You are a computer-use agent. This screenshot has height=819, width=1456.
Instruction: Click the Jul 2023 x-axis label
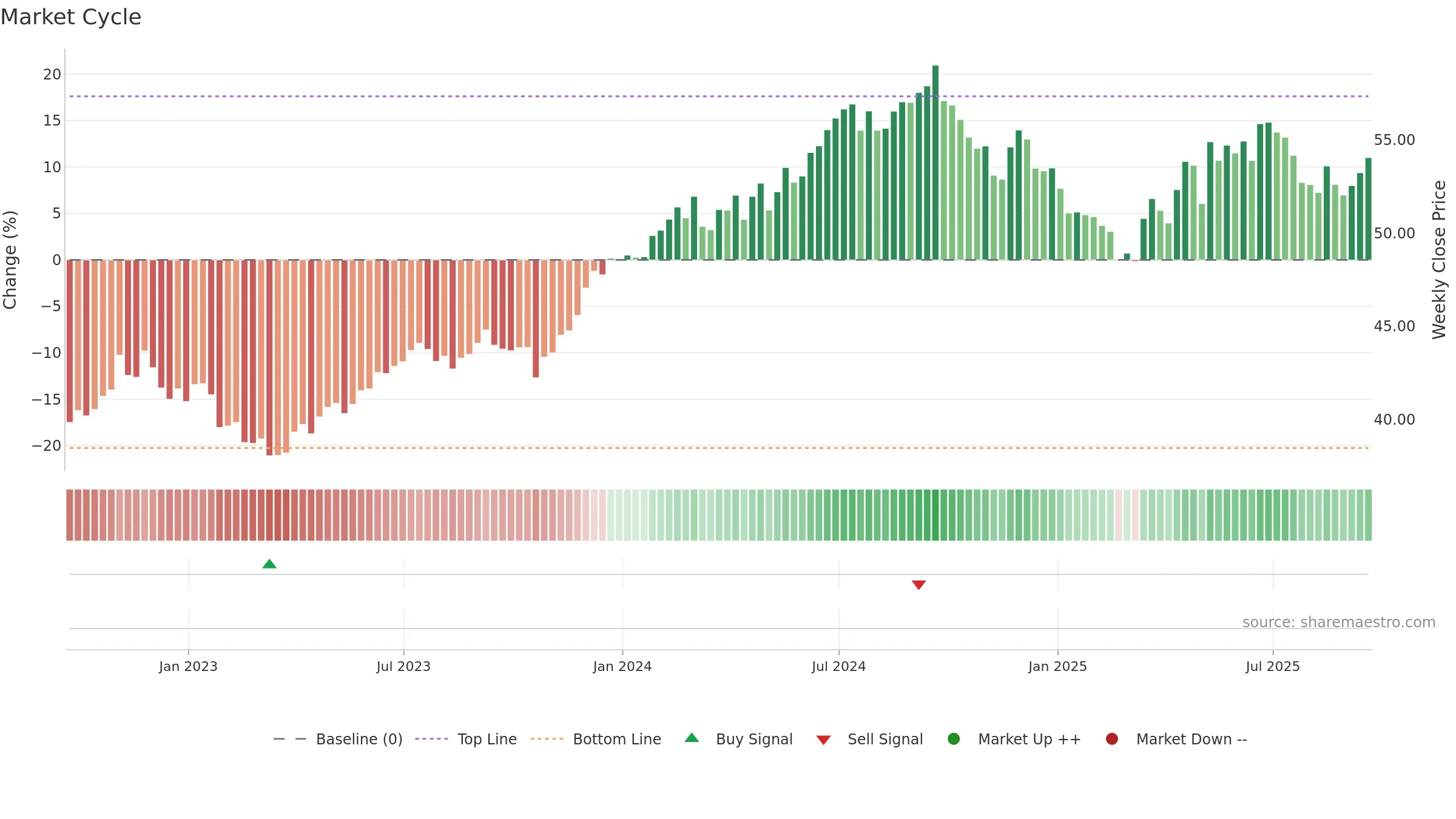pyautogui.click(x=403, y=667)
